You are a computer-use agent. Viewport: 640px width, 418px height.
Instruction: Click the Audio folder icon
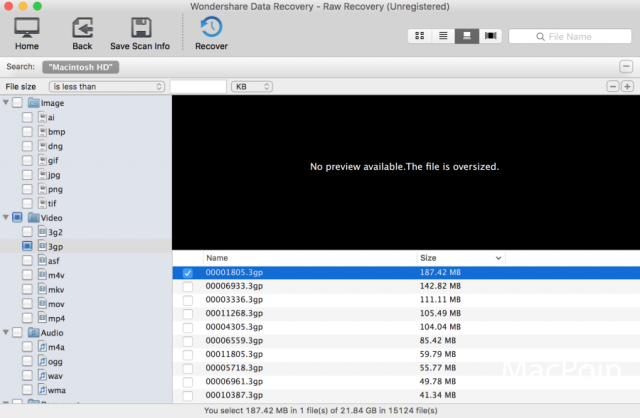(x=33, y=332)
